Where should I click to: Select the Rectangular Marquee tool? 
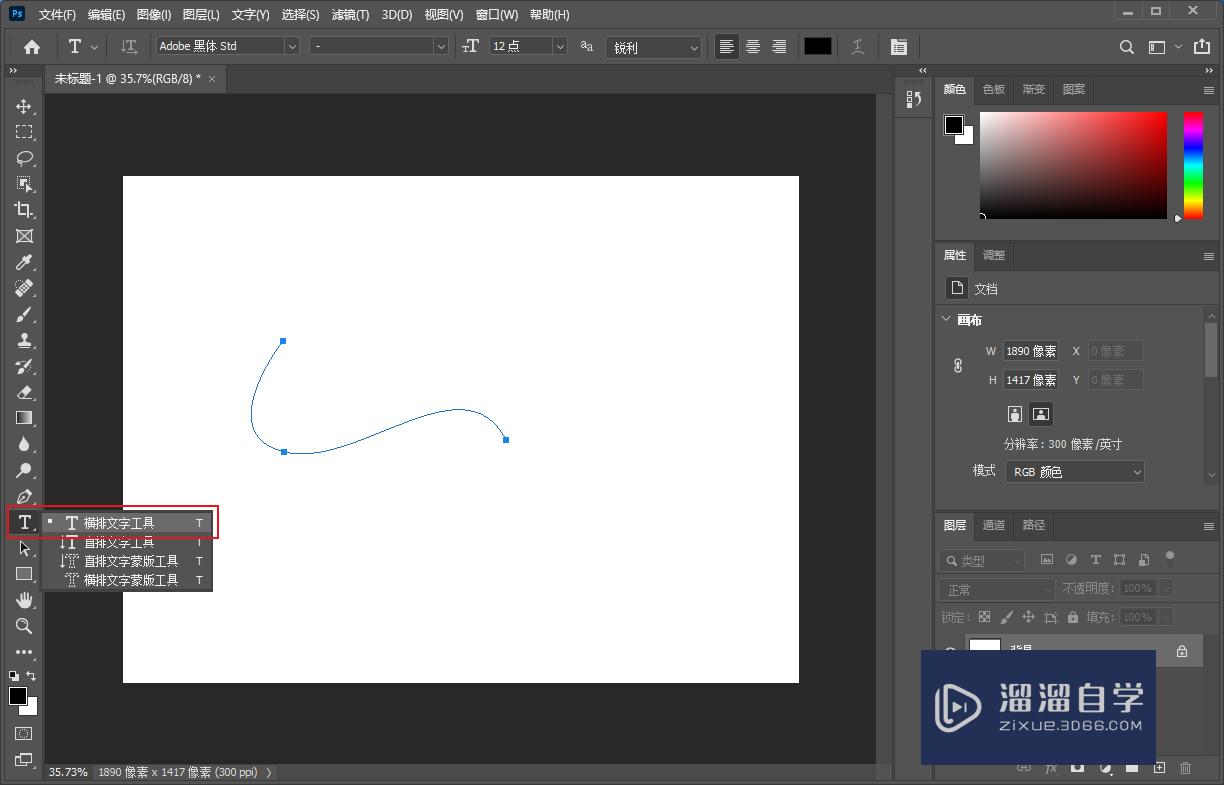coord(24,132)
